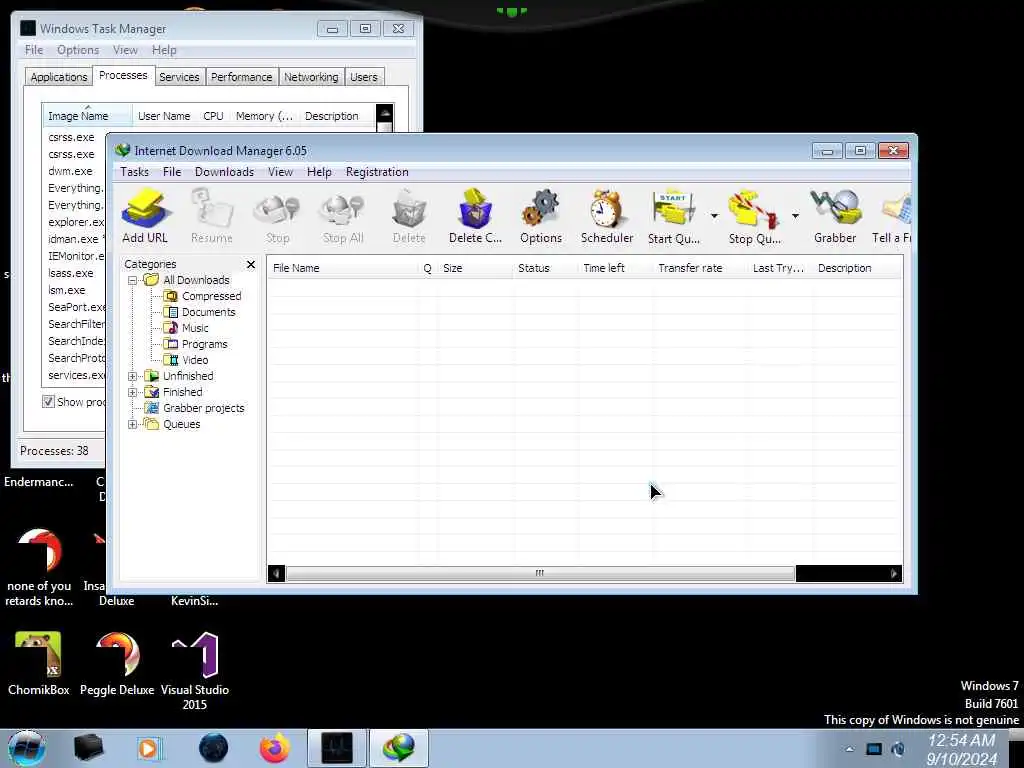Open the Registration menu in IDM
The height and width of the screenshot is (768, 1024).
click(x=377, y=172)
